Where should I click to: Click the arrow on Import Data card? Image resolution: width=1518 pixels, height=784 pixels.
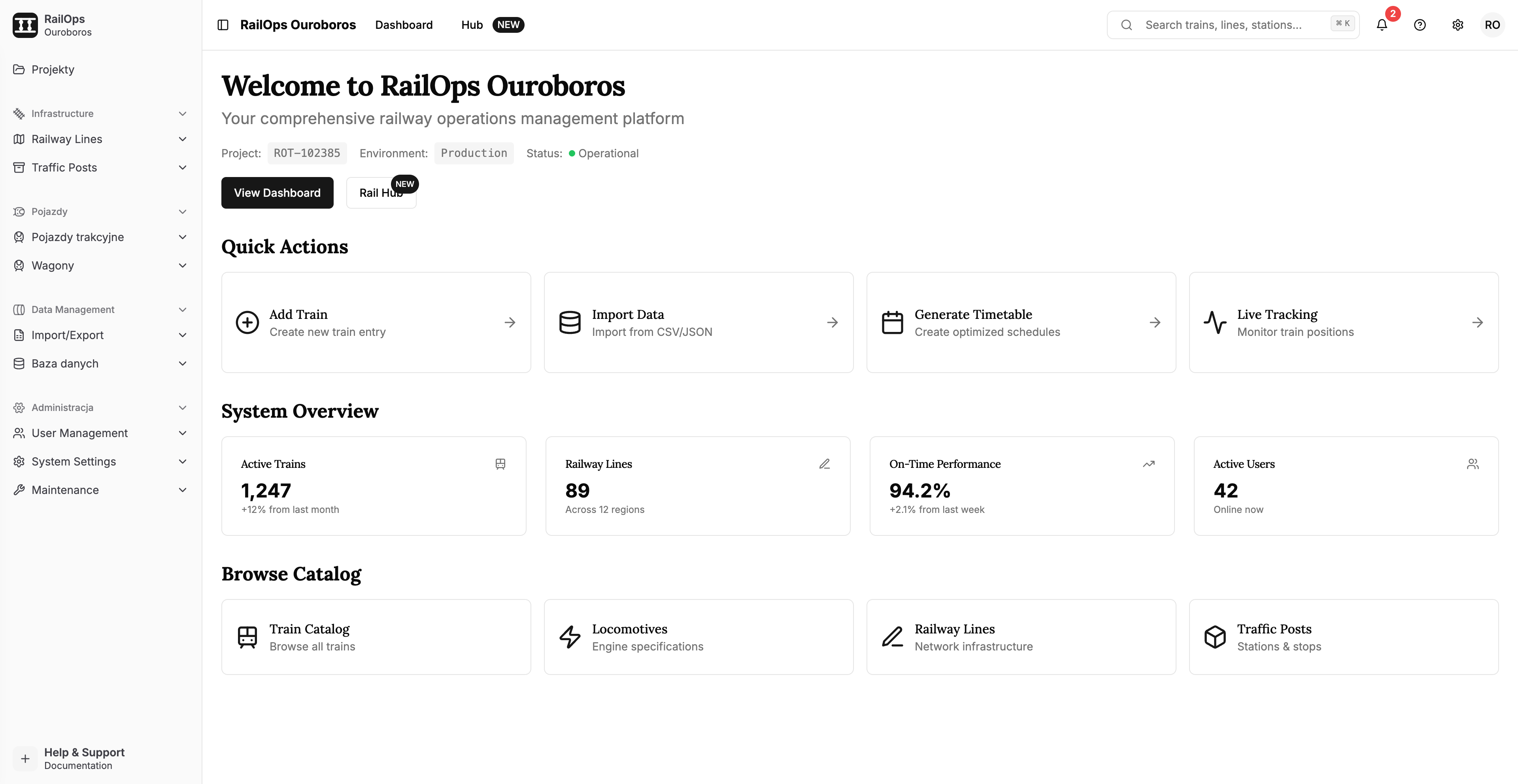coord(832,322)
